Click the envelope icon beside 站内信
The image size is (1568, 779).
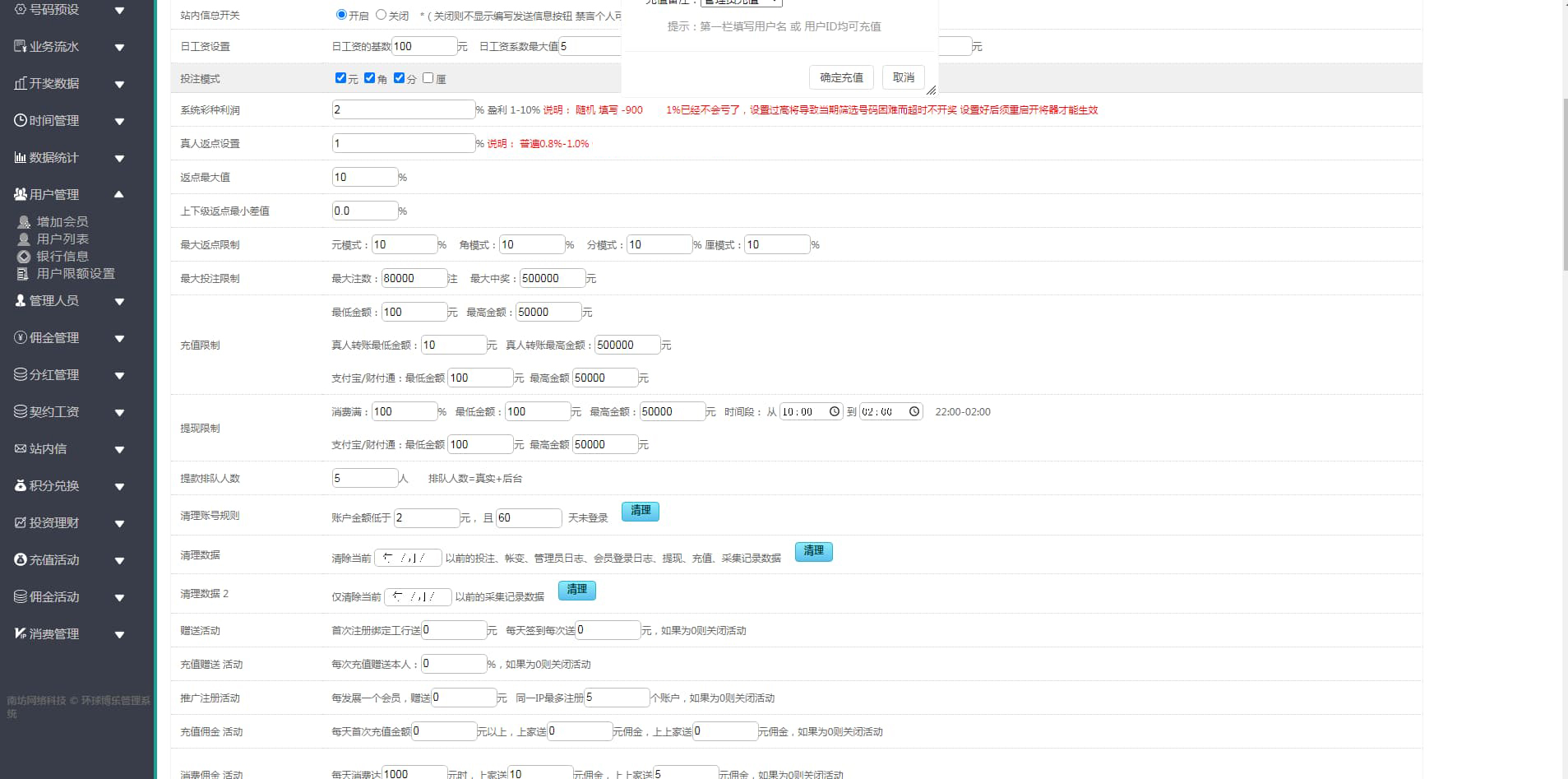(21, 448)
